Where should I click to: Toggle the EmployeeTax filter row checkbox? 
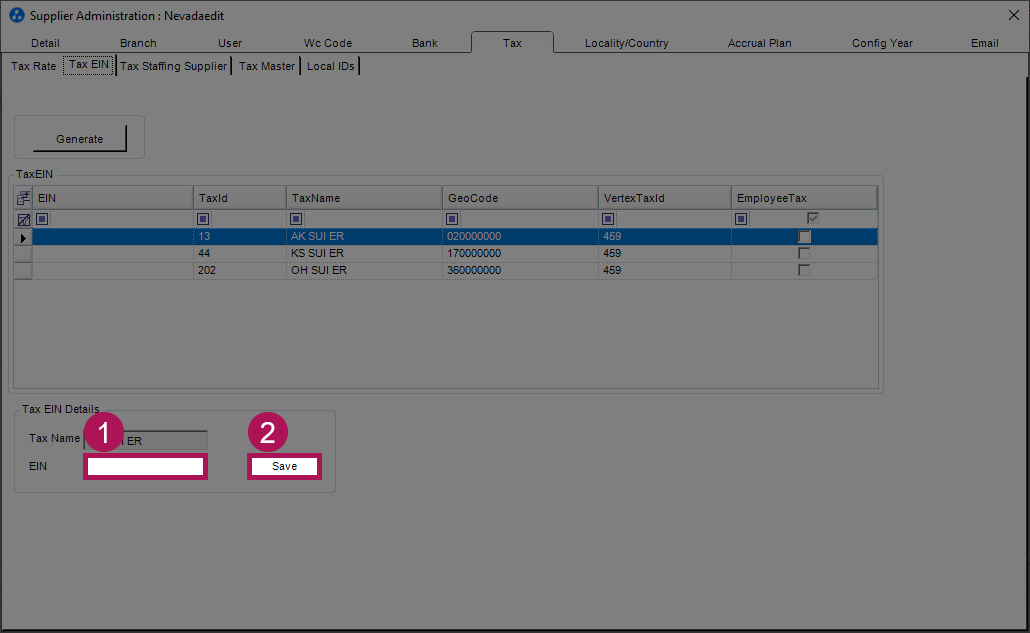(x=813, y=218)
